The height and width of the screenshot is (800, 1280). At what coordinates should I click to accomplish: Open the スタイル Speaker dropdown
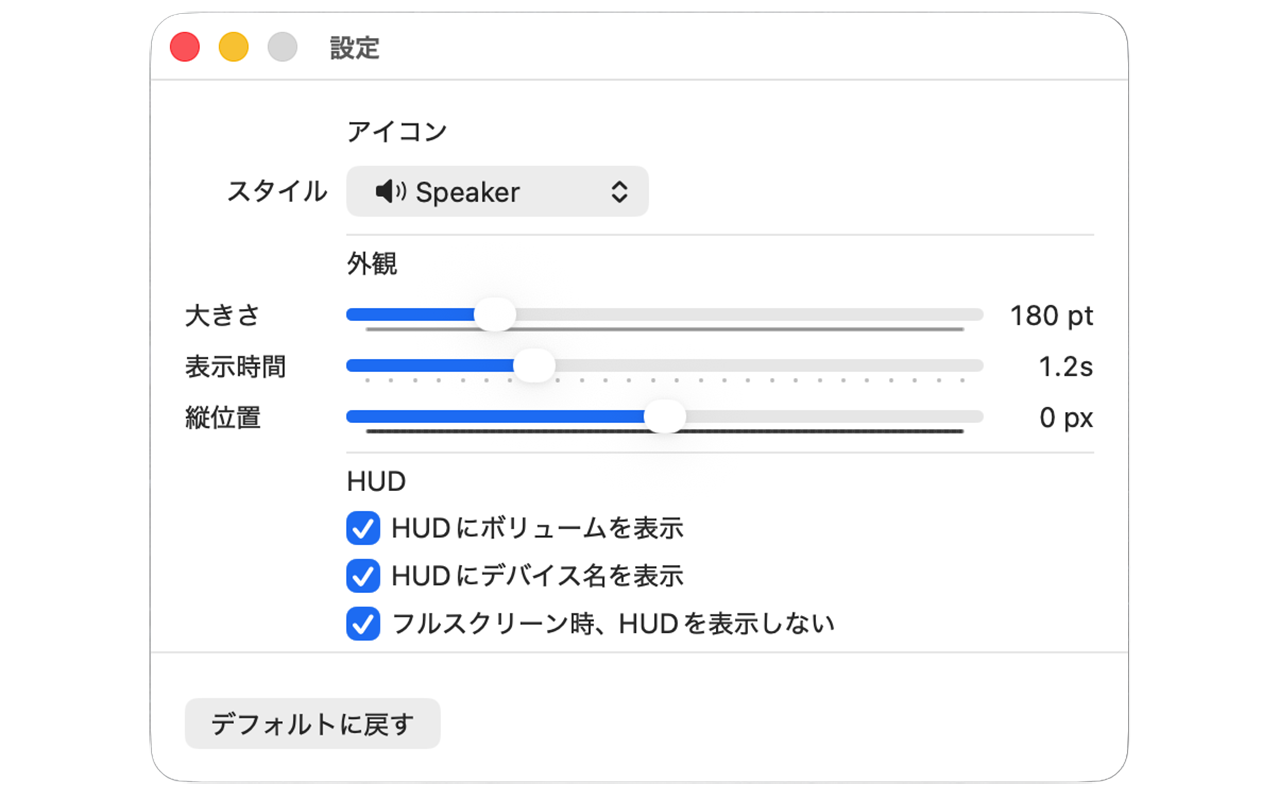[x=497, y=192]
